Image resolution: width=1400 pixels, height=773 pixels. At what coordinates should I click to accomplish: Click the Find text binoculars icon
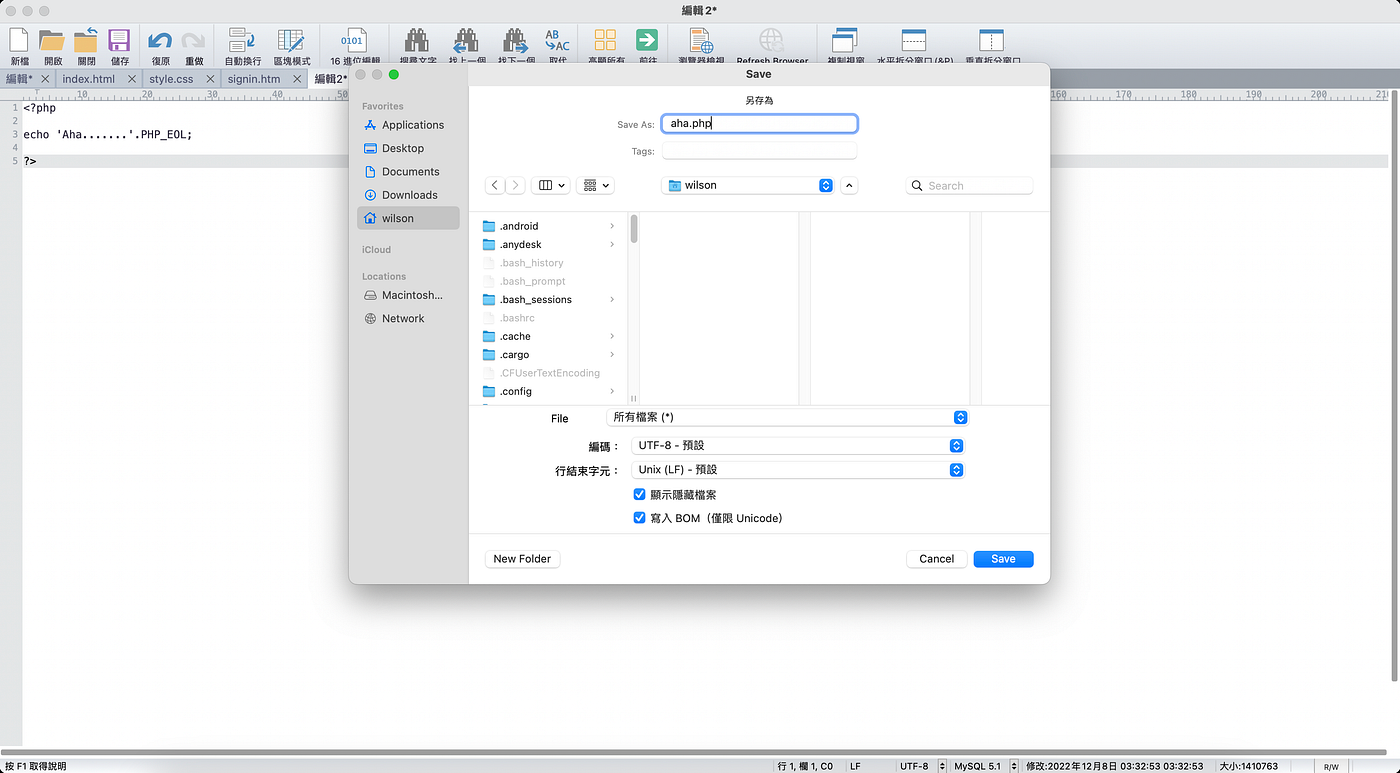tap(416, 40)
